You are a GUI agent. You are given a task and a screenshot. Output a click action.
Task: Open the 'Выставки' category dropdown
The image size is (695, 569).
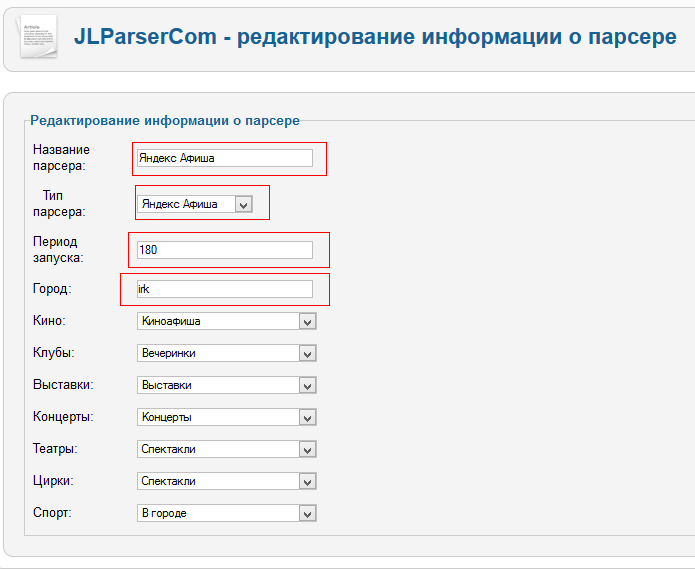click(x=226, y=385)
